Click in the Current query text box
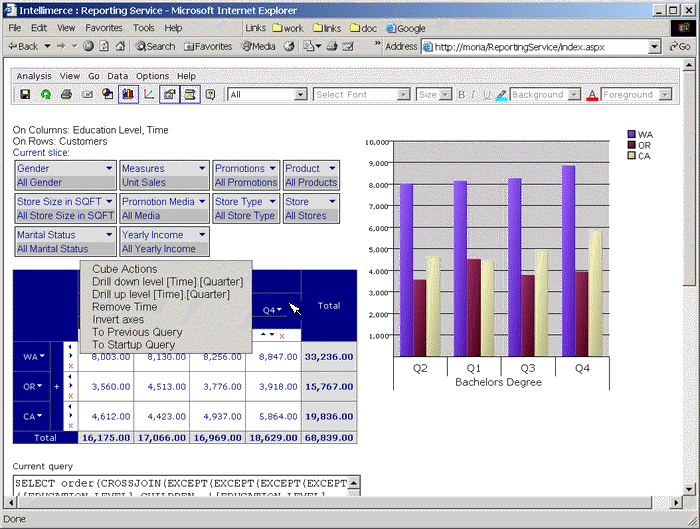The width and height of the screenshot is (700, 529). pyautogui.click(x=182, y=487)
